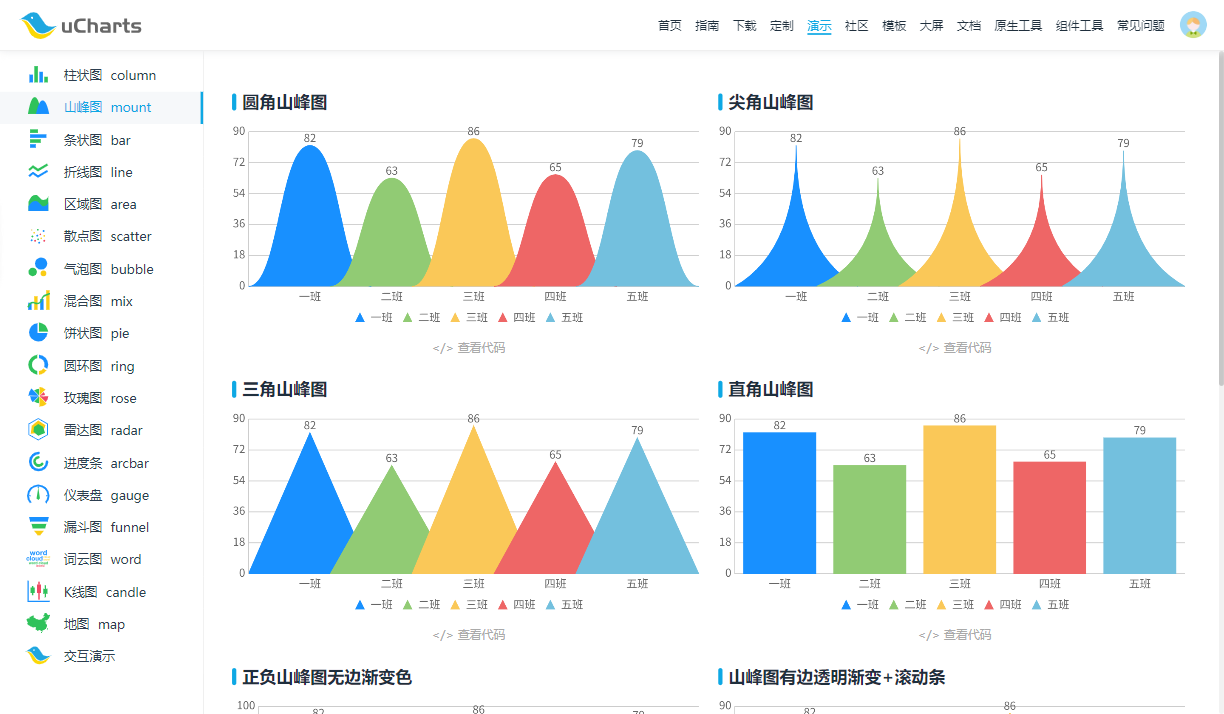Click the column chart icon in sidebar

point(38,75)
